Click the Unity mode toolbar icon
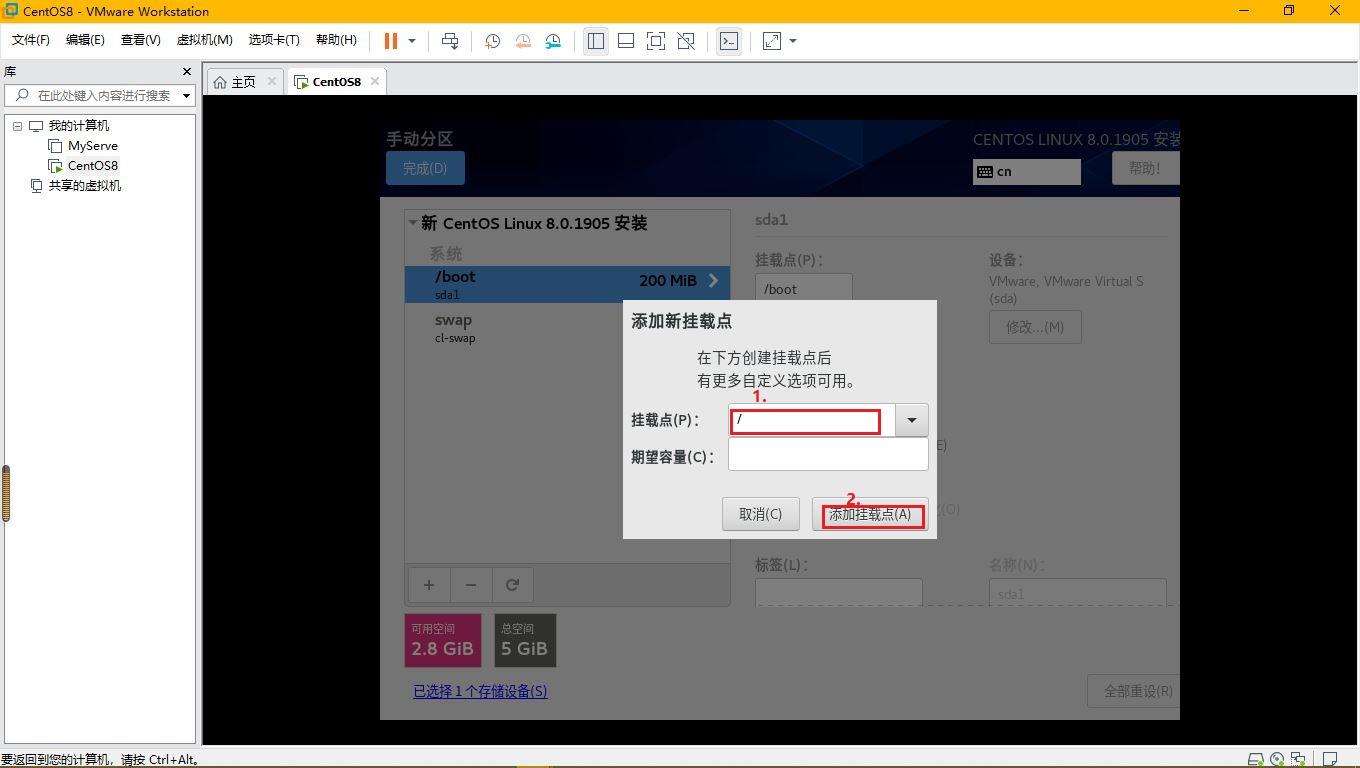1360x768 pixels. tap(686, 41)
